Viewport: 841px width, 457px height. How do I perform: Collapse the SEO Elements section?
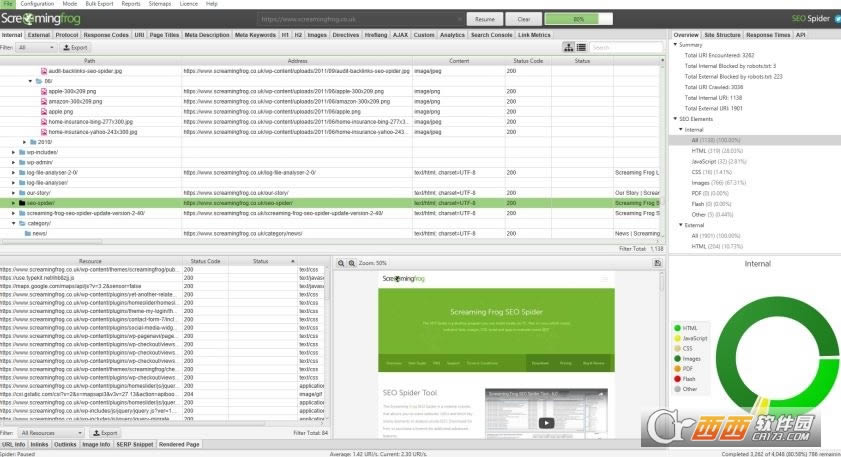coord(675,119)
